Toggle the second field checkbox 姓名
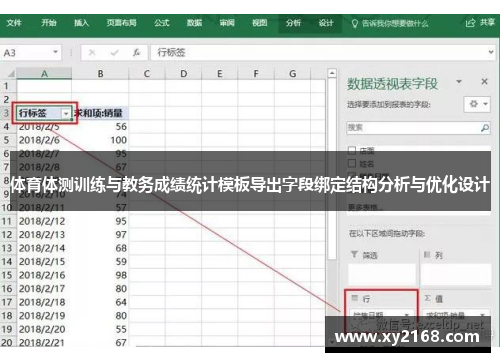Screen dimensions: 500x362 pyautogui.click(x=352, y=164)
